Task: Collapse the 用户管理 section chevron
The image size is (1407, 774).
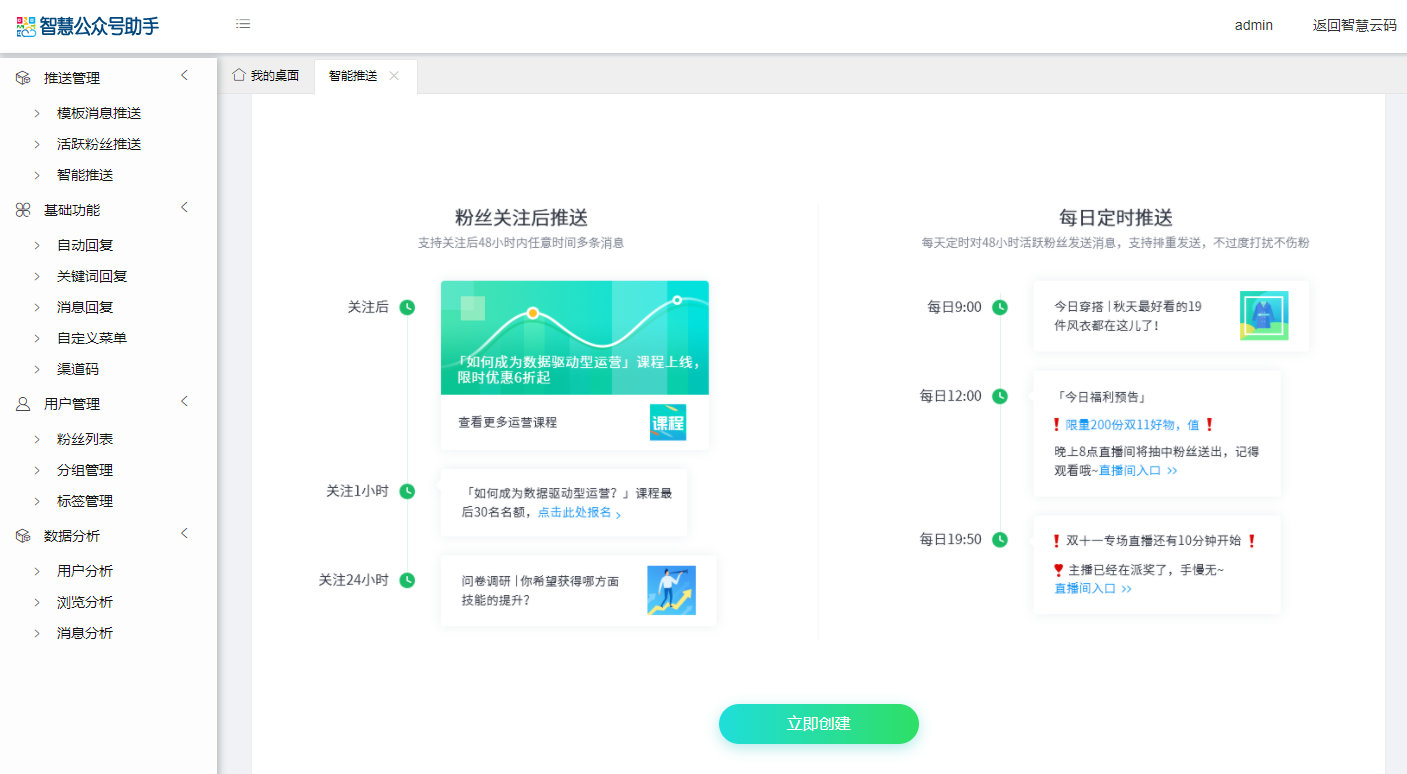Action: 184,402
